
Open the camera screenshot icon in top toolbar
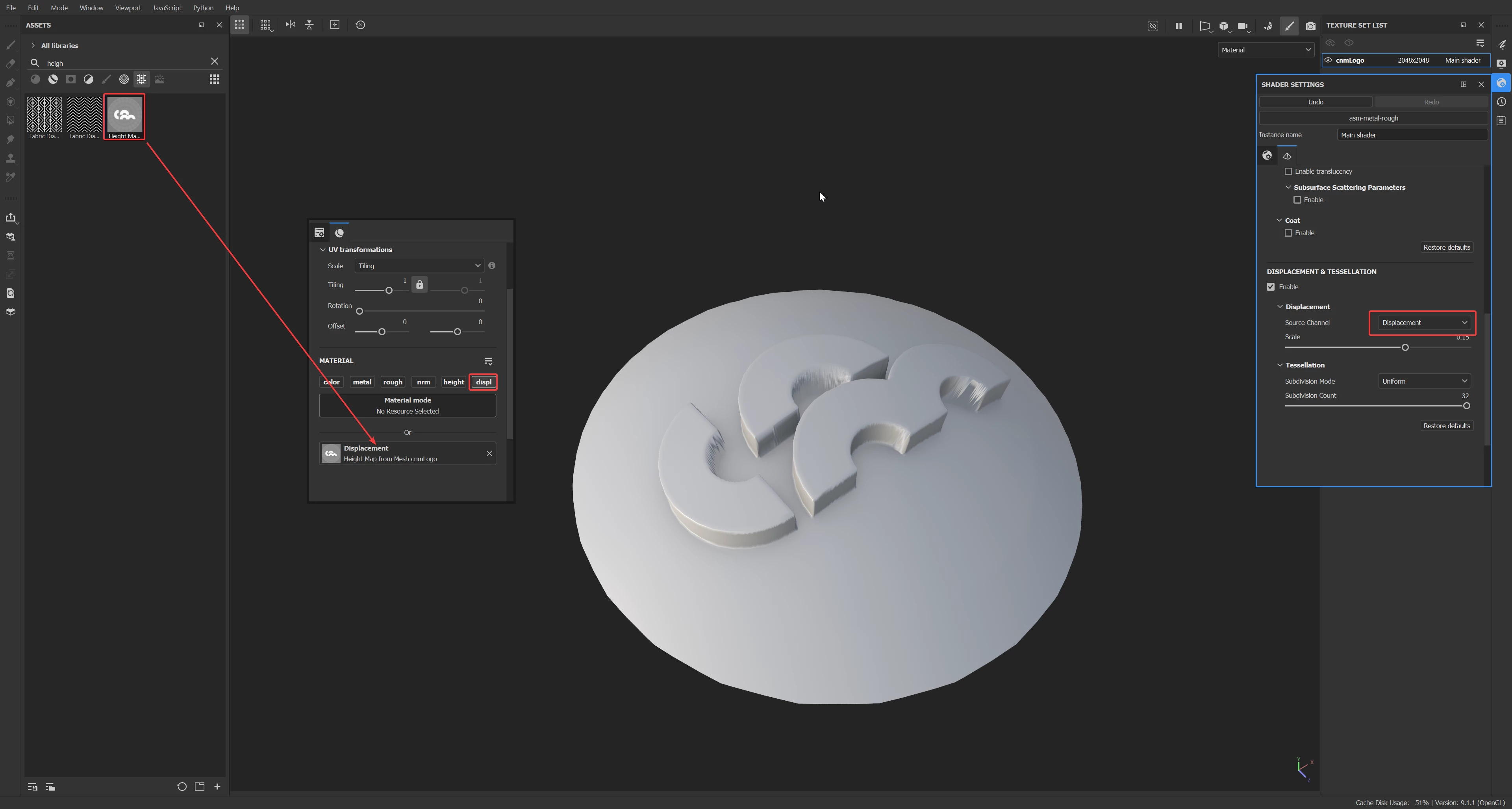point(1310,26)
